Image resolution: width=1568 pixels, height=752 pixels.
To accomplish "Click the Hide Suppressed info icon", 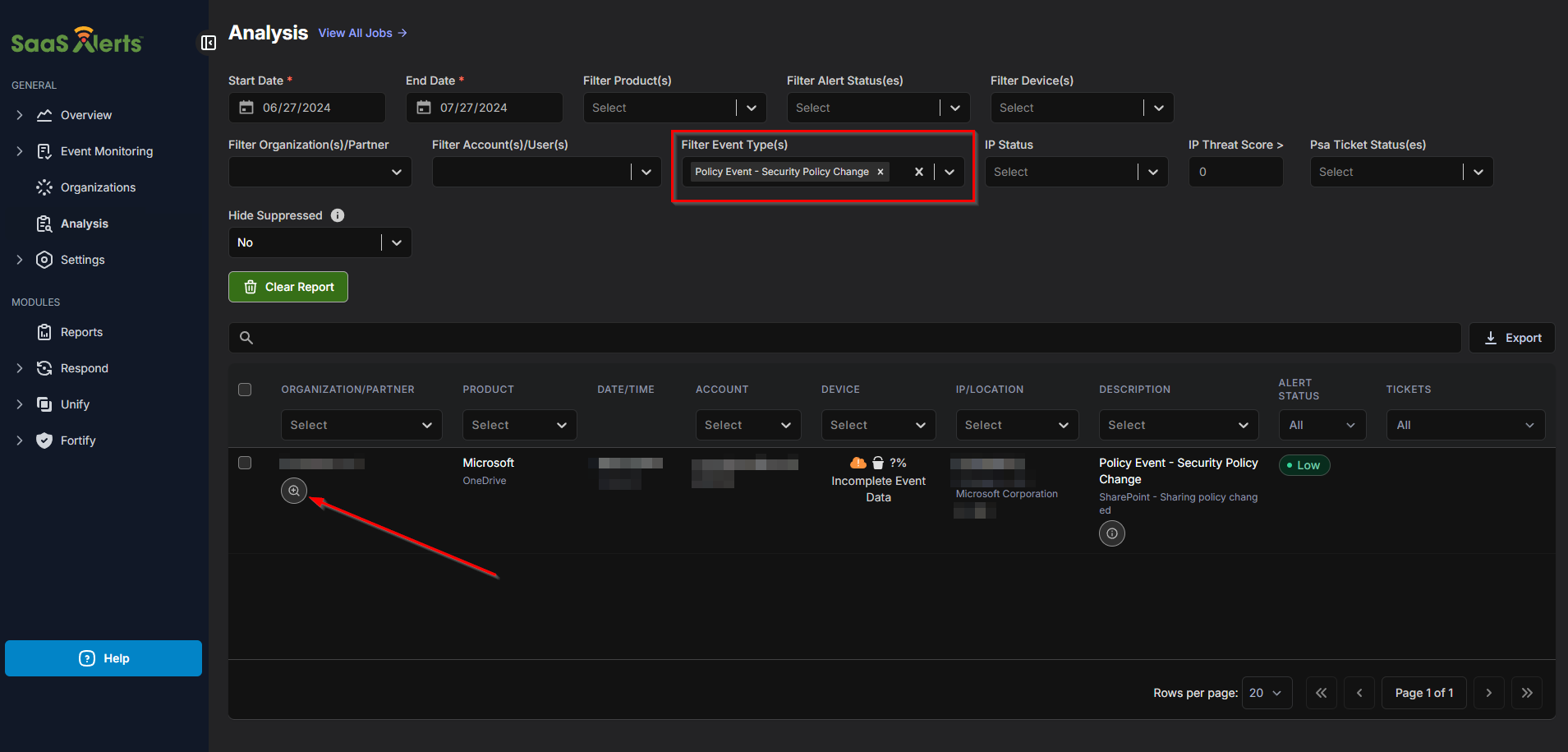I will pos(338,215).
